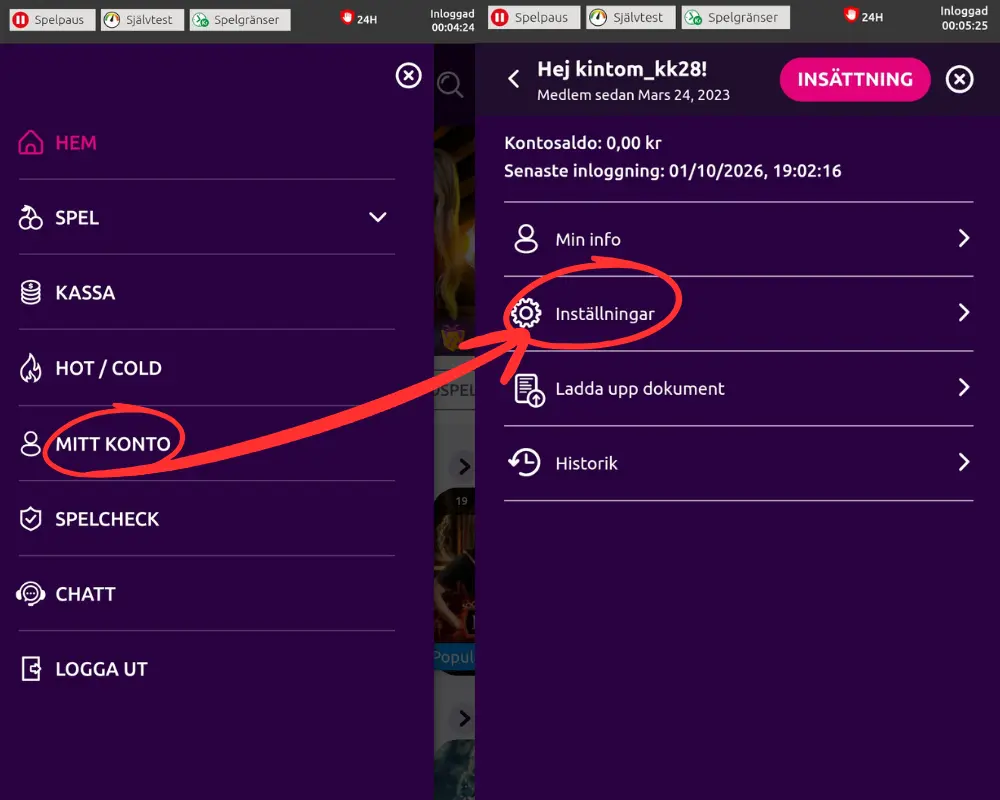Open the chevron on the Historik row
This screenshot has height=800, width=1000.
coord(964,463)
